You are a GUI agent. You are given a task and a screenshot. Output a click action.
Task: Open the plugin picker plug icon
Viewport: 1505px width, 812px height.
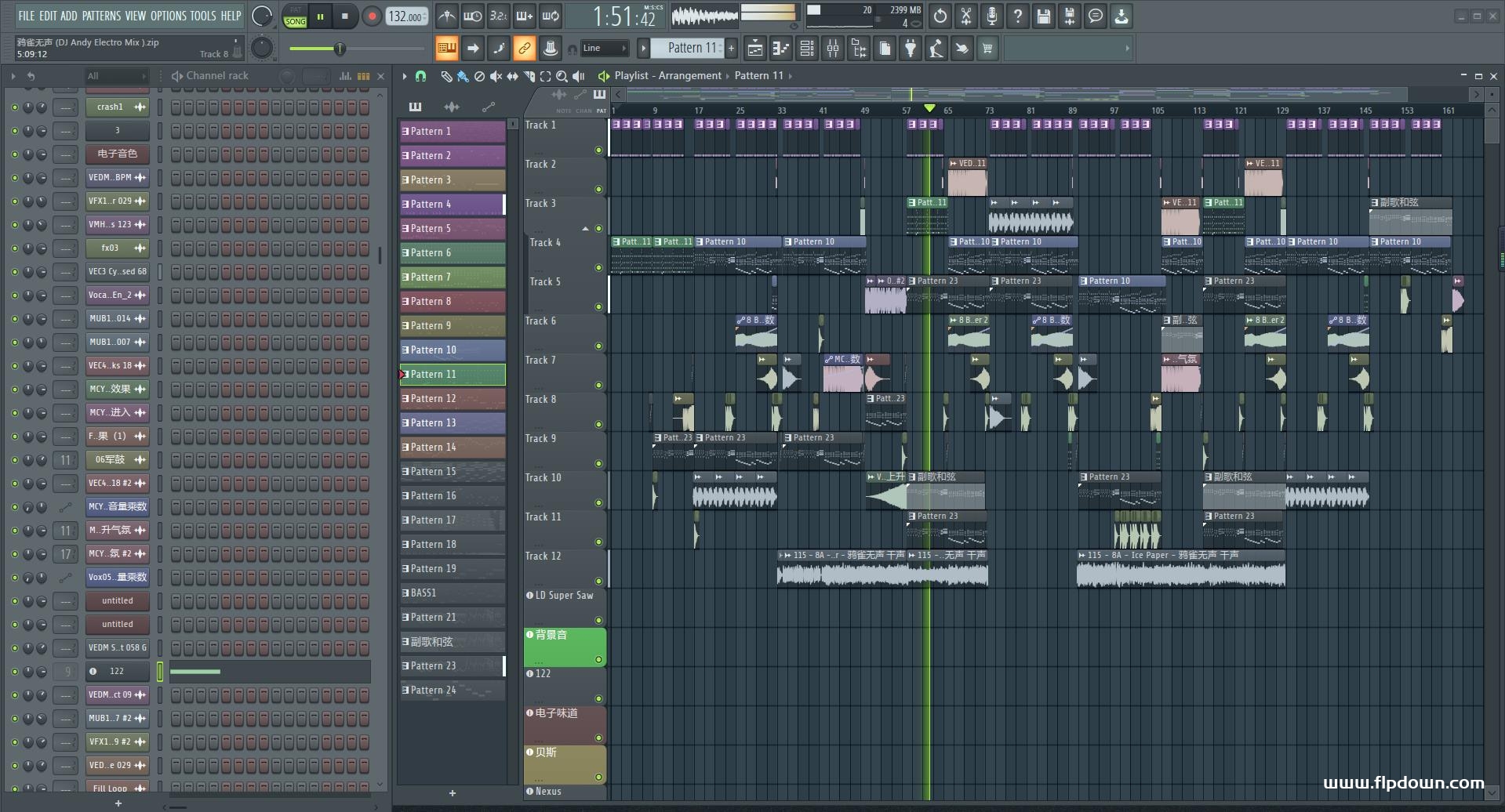910,49
